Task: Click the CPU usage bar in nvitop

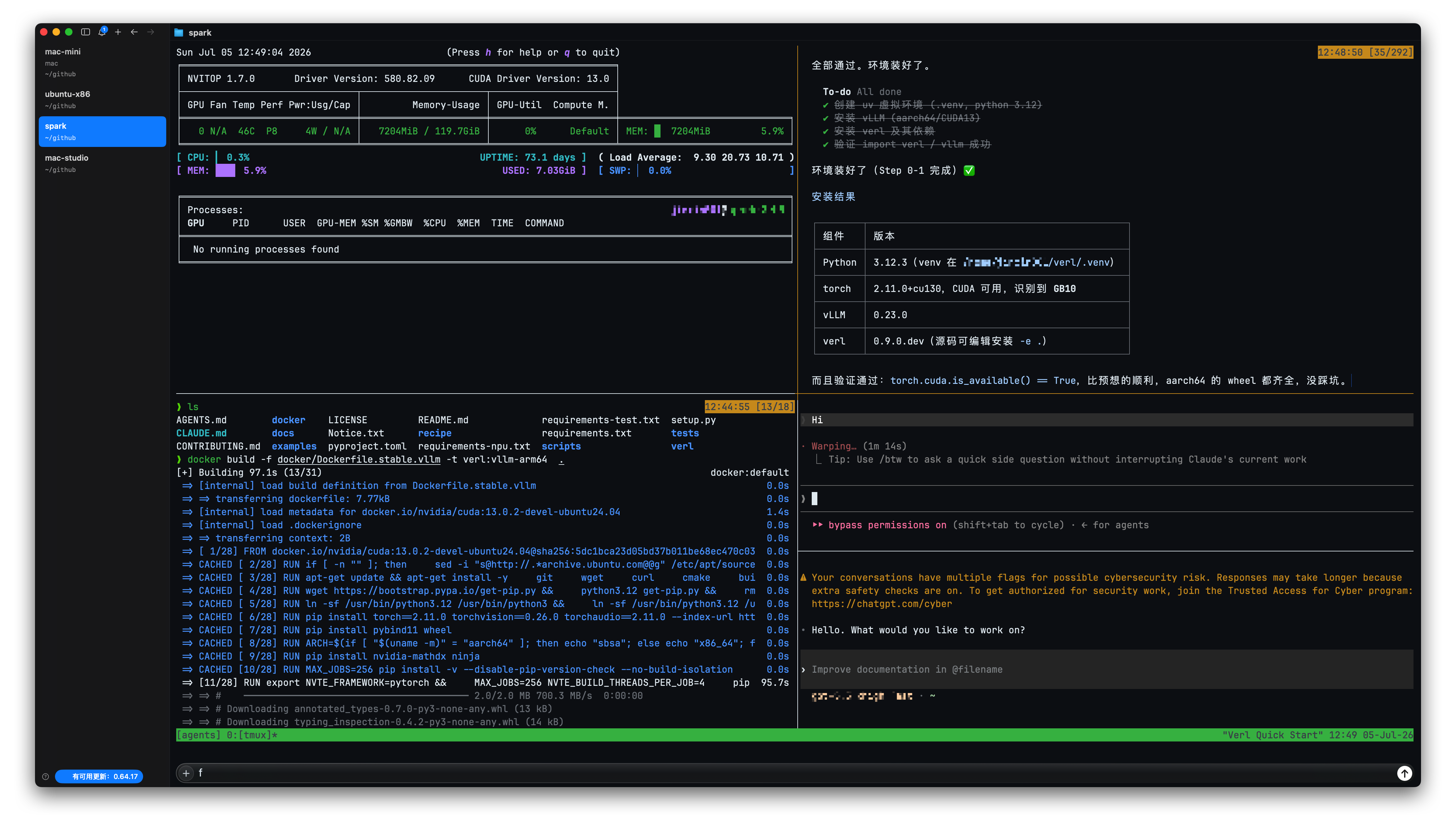Action: tap(217, 158)
